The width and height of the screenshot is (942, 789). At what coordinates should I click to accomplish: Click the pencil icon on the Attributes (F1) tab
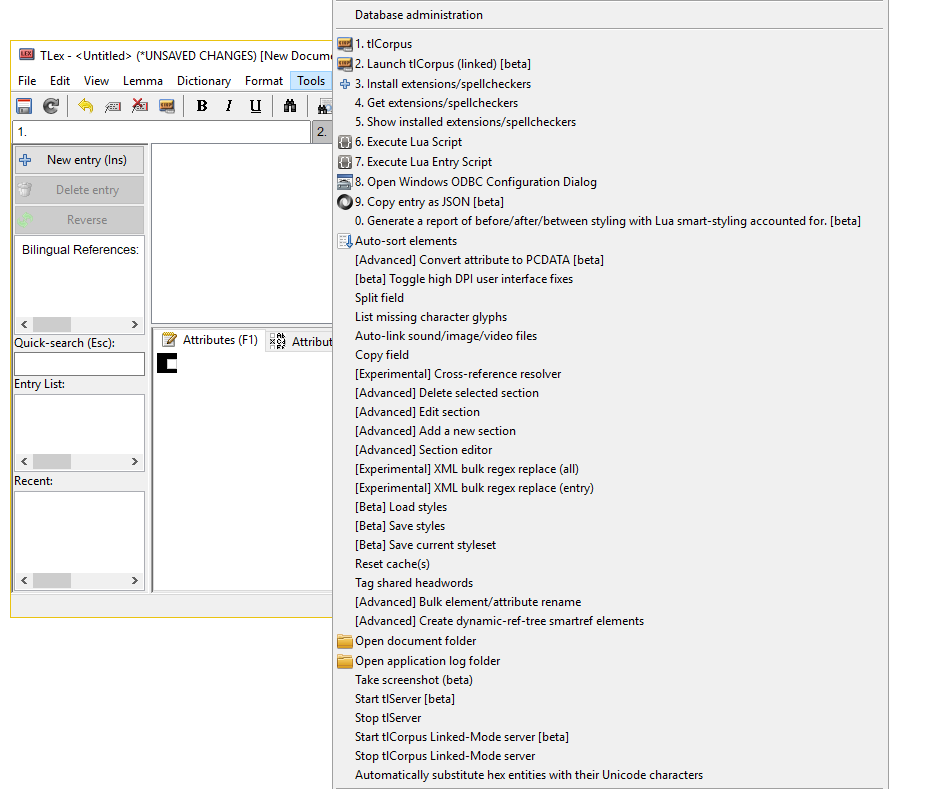tap(169, 340)
